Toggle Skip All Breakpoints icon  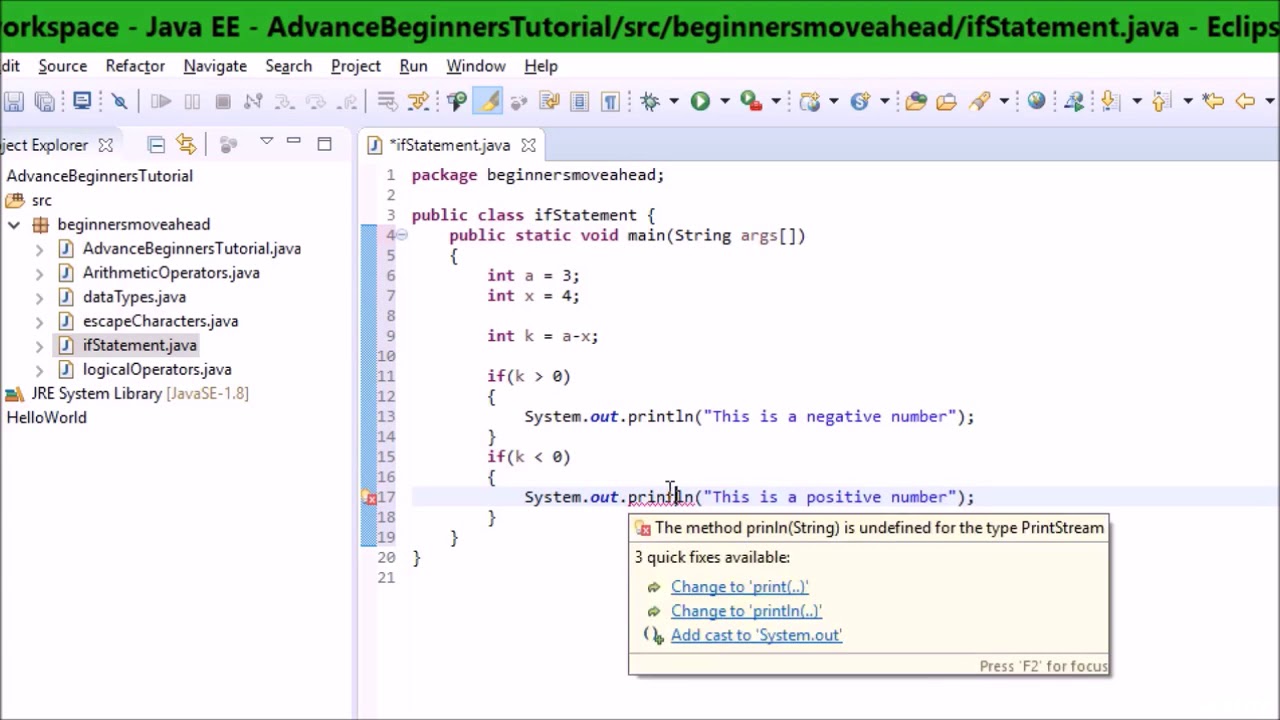(119, 101)
